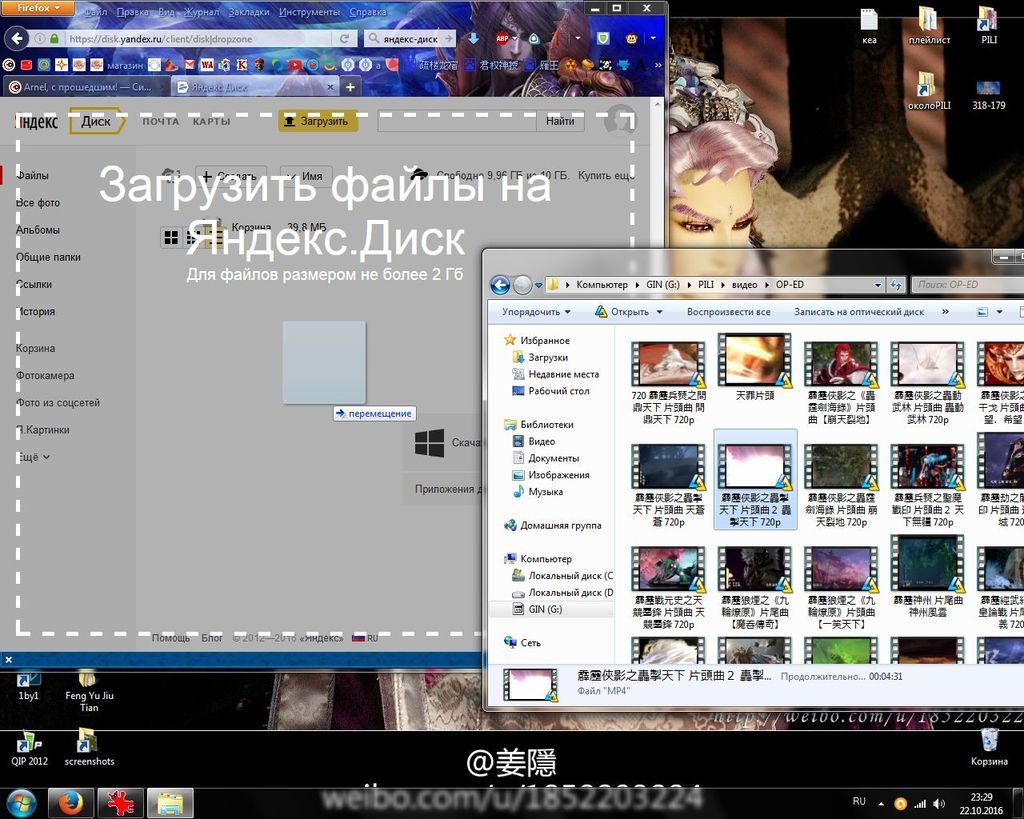Click the Найти search button

(560, 121)
